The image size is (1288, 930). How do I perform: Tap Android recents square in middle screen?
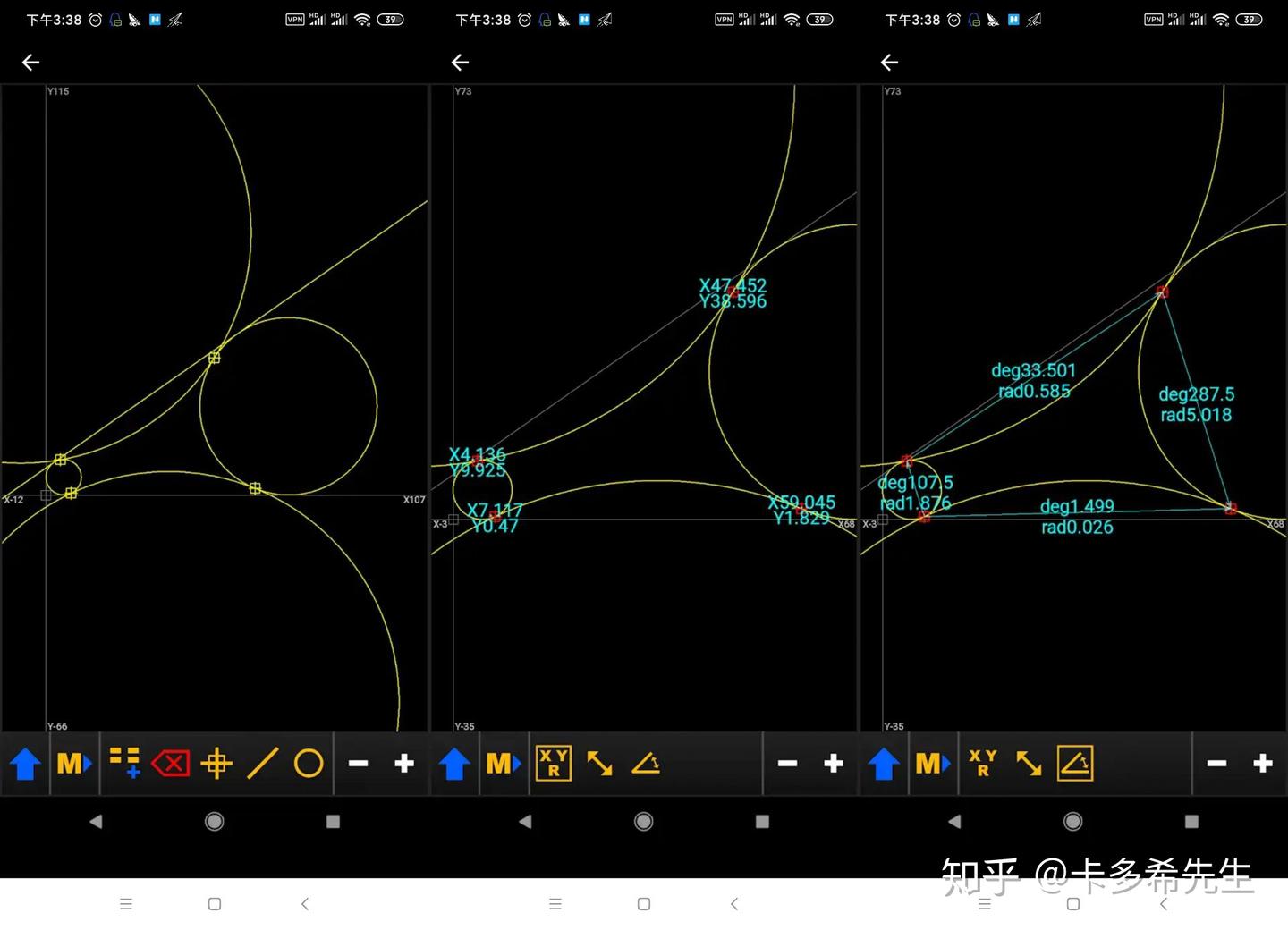click(x=762, y=821)
